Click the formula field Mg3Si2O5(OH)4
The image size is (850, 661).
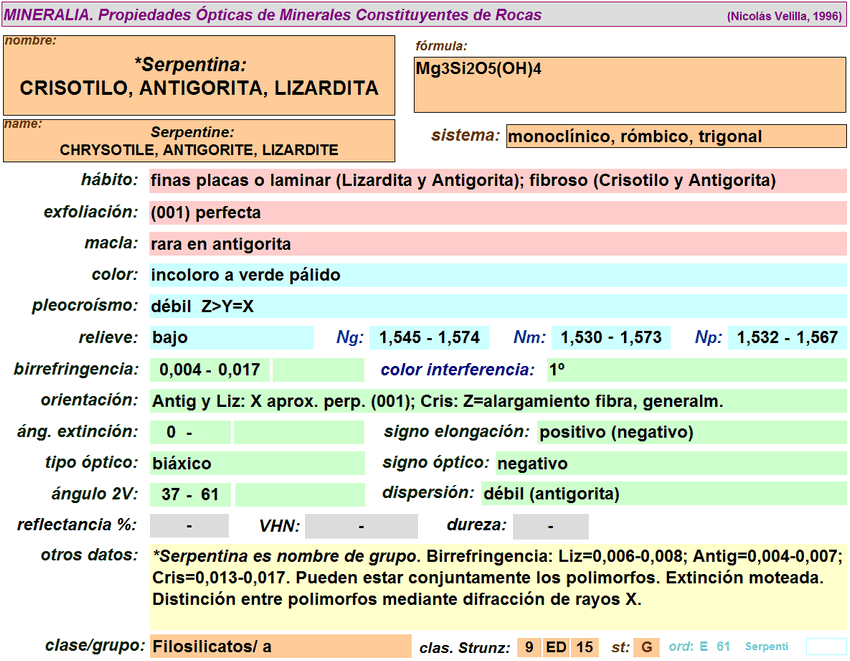[x=630, y=85]
